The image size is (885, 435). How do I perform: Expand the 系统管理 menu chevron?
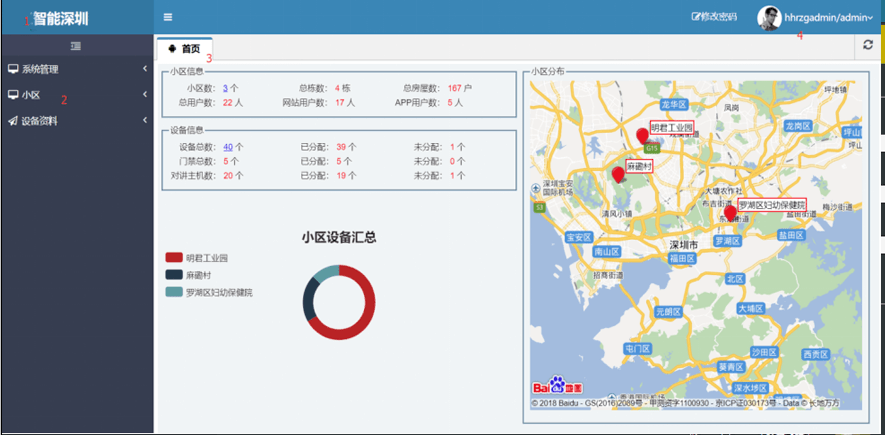click(x=144, y=69)
